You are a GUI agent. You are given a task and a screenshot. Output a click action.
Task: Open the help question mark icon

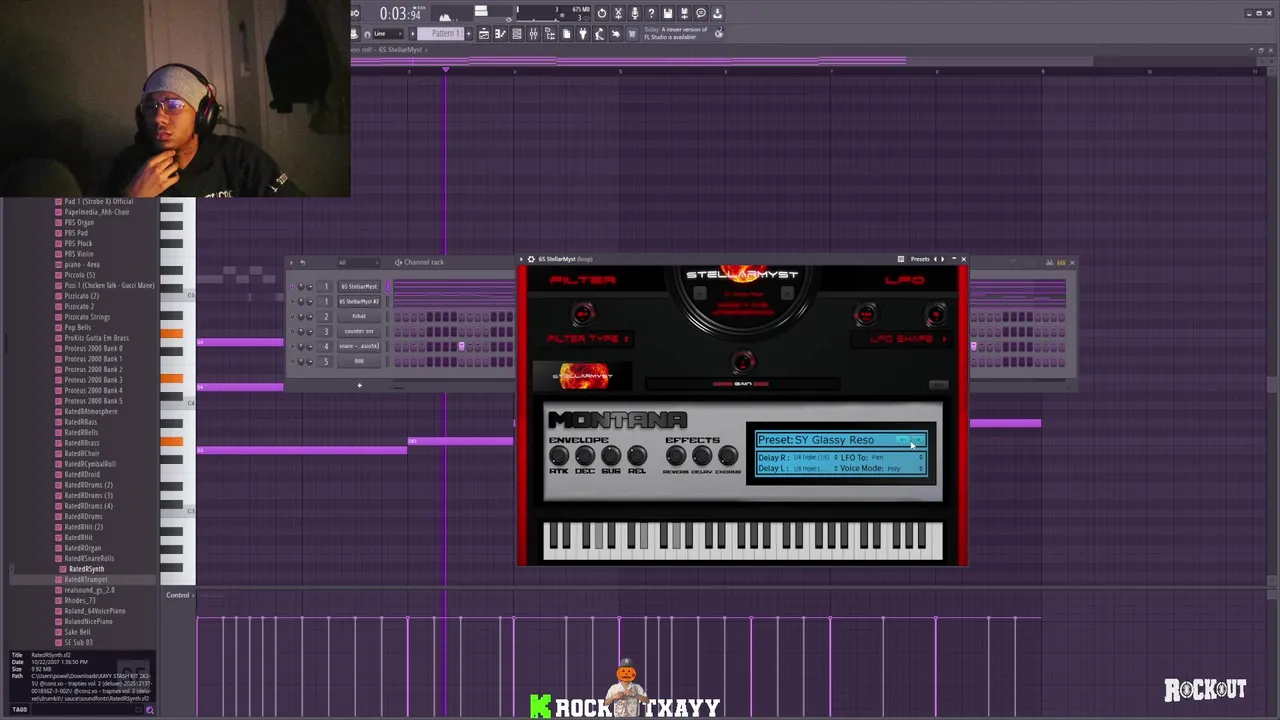651,13
